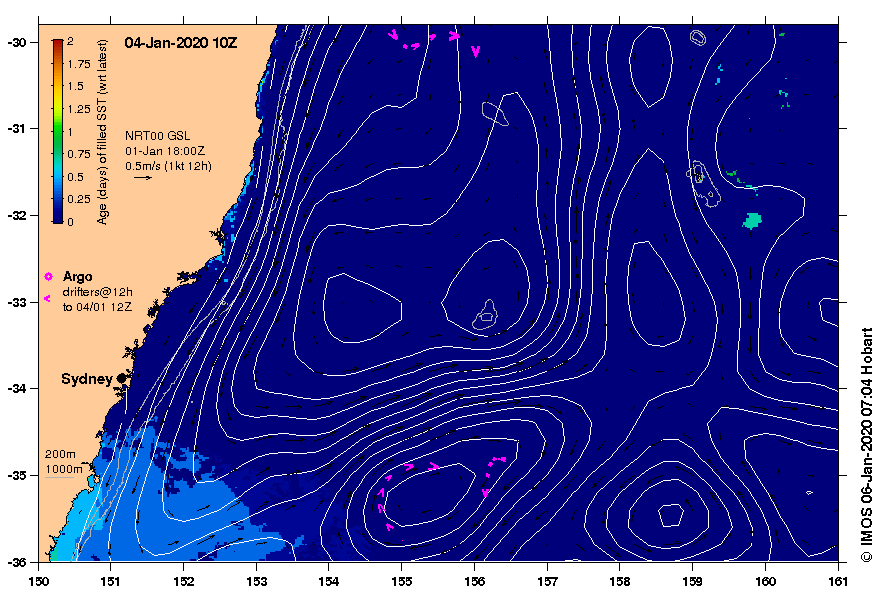Click the color bar tick label '2'
879x600 pixels.
click(x=70, y=41)
